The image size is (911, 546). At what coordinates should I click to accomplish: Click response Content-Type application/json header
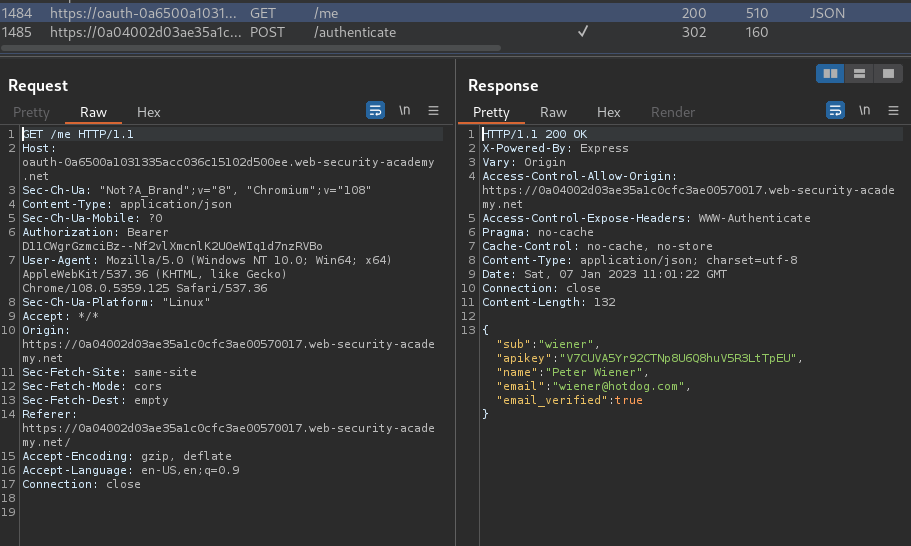[x=640, y=260]
